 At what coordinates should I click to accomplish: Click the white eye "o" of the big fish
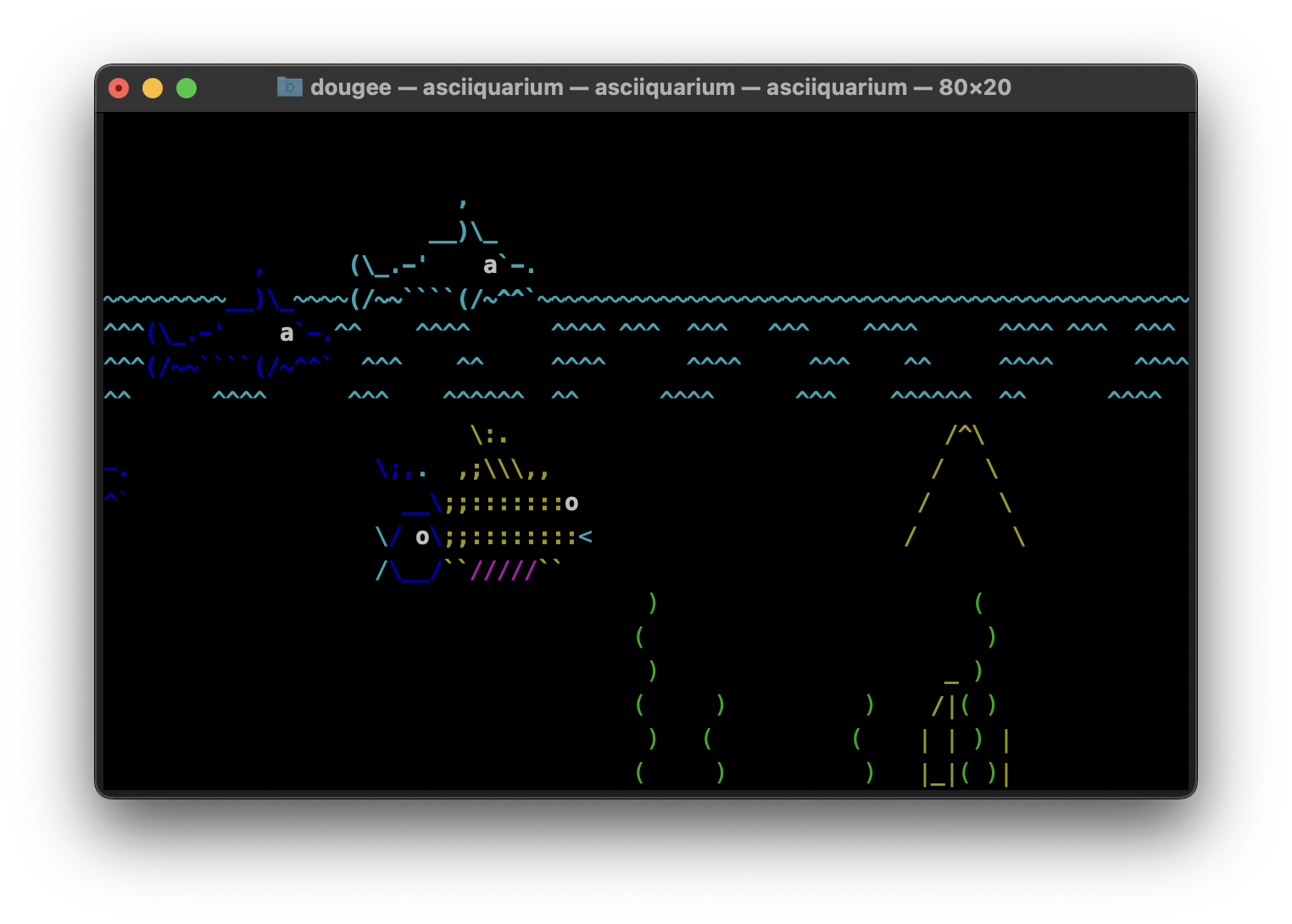[x=572, y=504]
